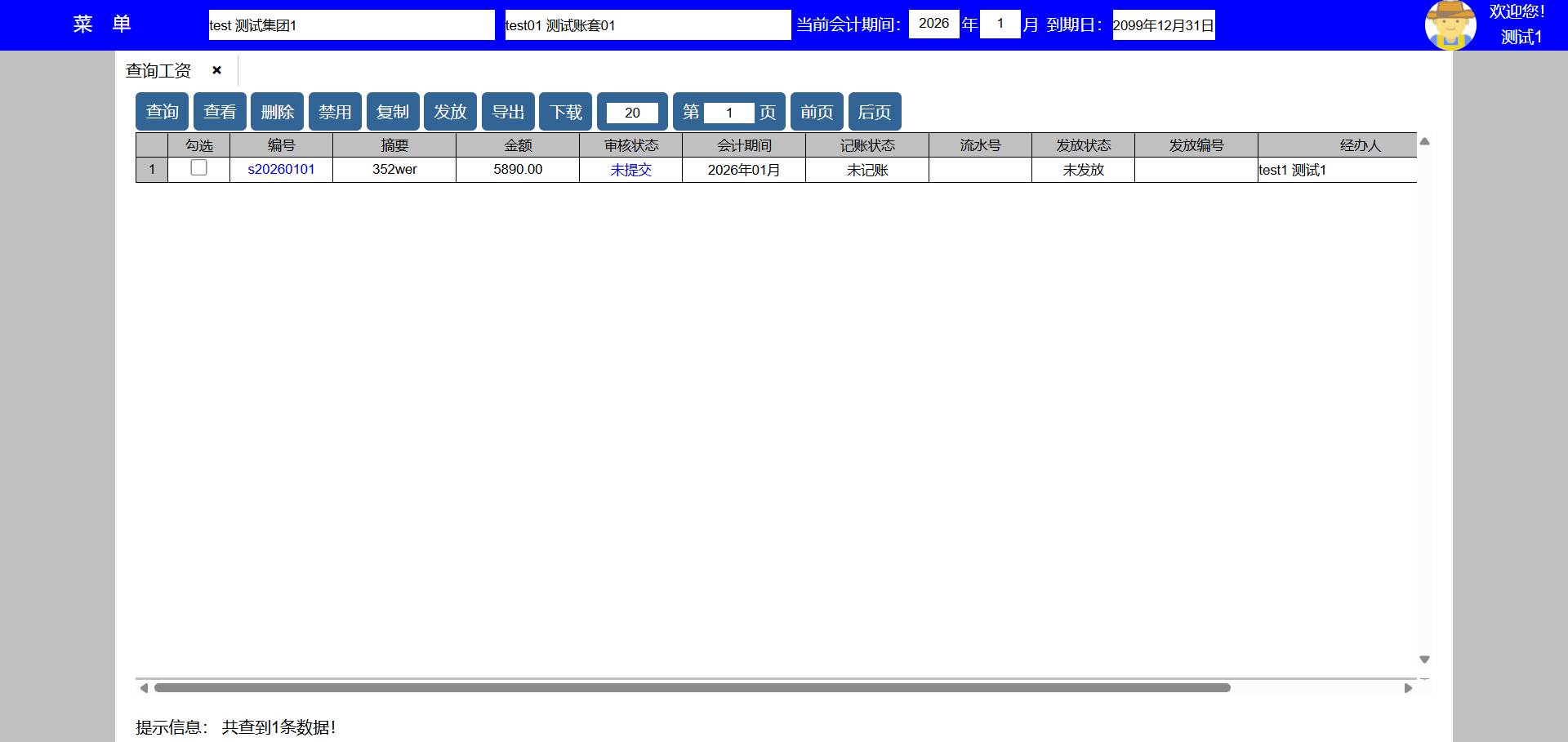Click the horizontal scrollbar left arrow
This screenshot has width=1568, height=742.
[x=144, y=688]
